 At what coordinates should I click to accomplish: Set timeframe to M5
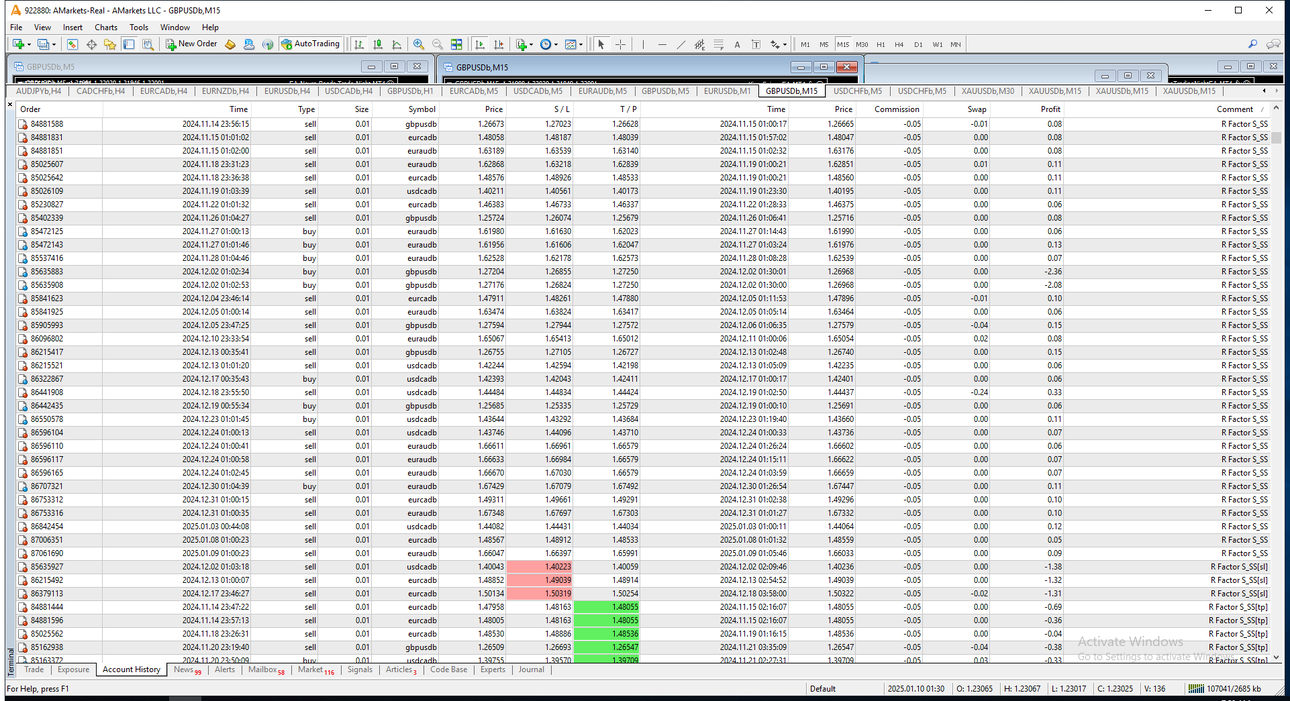(824, 44)
